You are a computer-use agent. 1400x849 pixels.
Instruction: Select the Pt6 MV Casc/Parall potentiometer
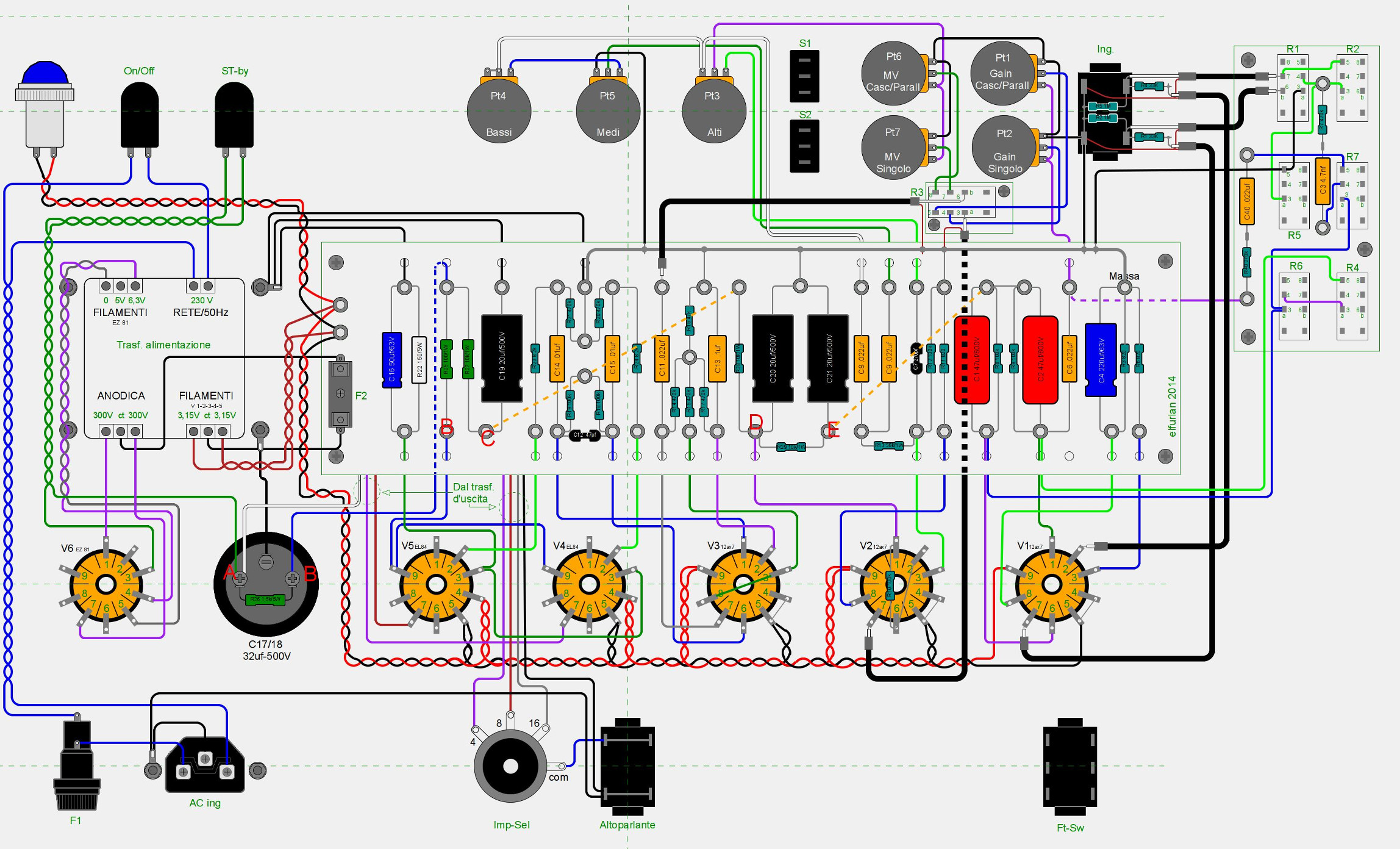(892, 73)
